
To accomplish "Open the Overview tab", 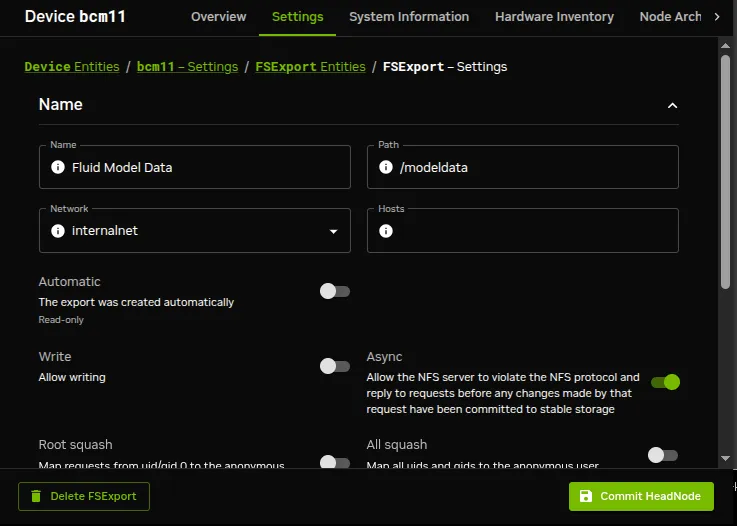I will click(219, 17).
